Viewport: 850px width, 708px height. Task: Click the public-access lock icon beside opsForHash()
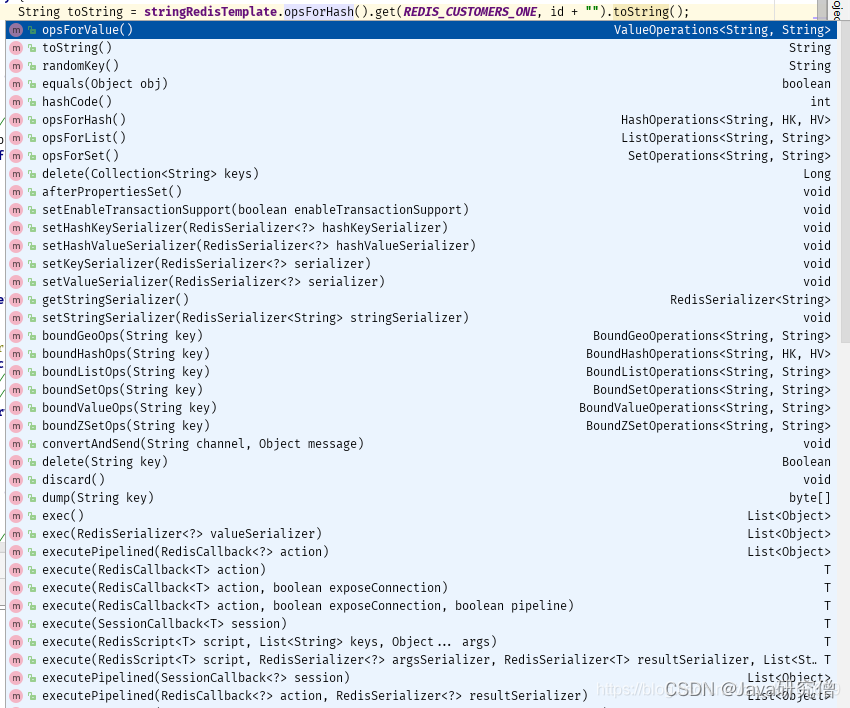pos(32,120)
